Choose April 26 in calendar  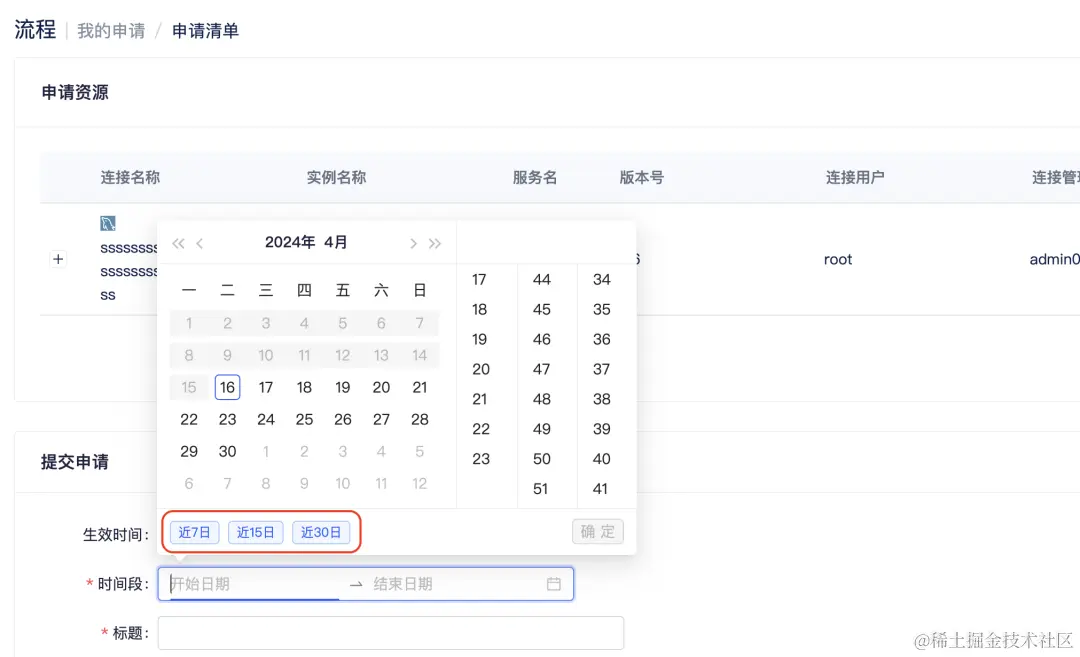point(343,419)
